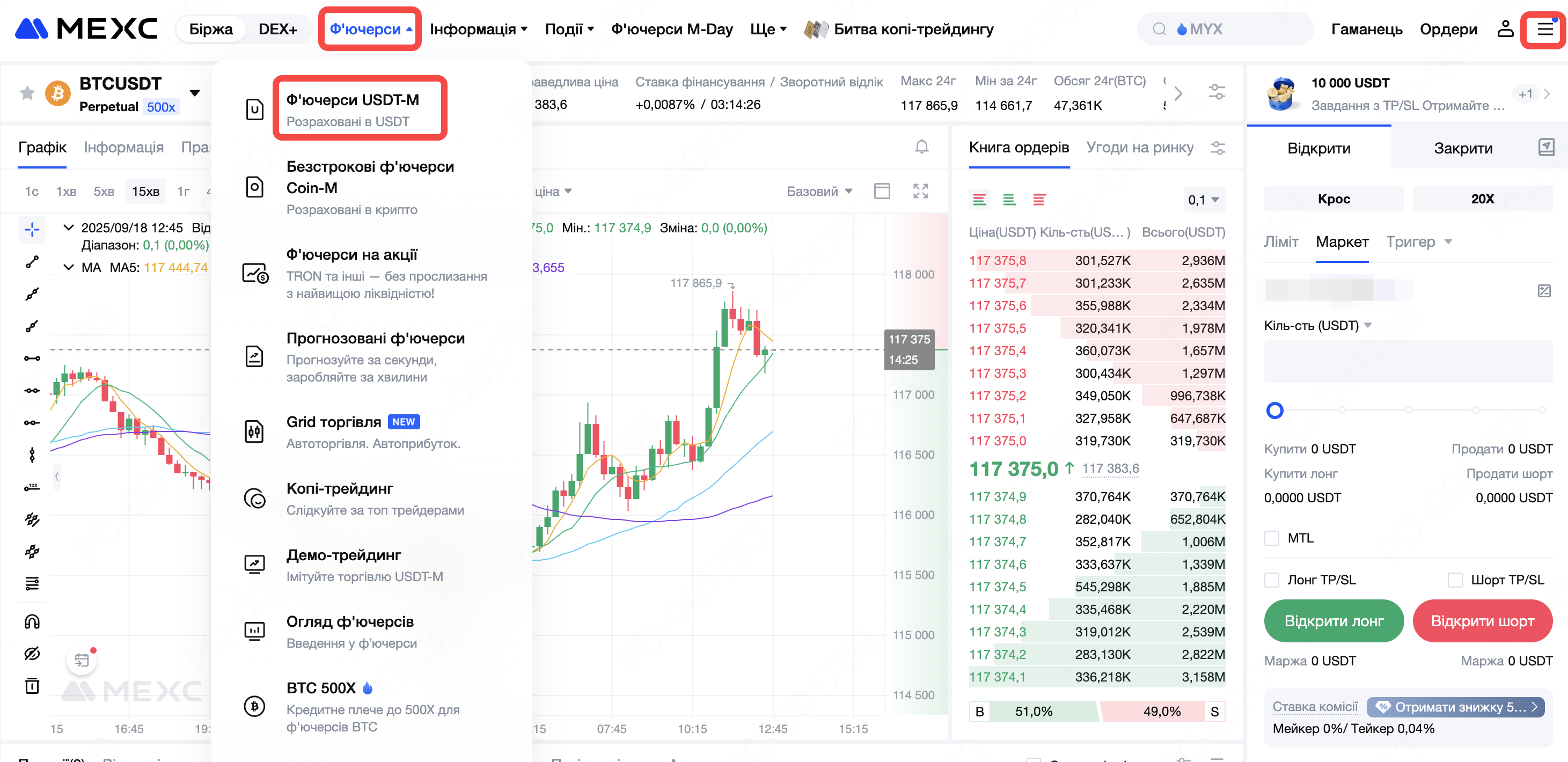Click the user profile icon
Image resolution: width=1568 pixels, height=762 pixels.
1505,29
